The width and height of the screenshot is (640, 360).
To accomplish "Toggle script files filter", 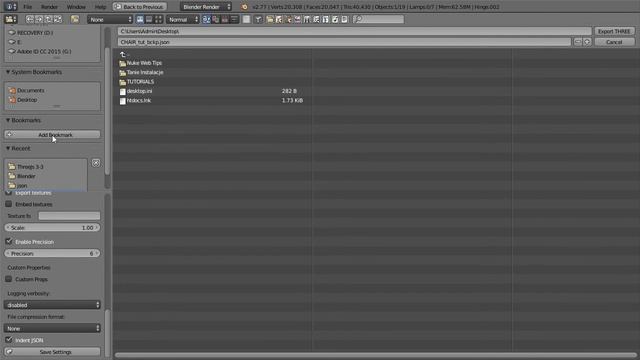I will click(316, 19).
